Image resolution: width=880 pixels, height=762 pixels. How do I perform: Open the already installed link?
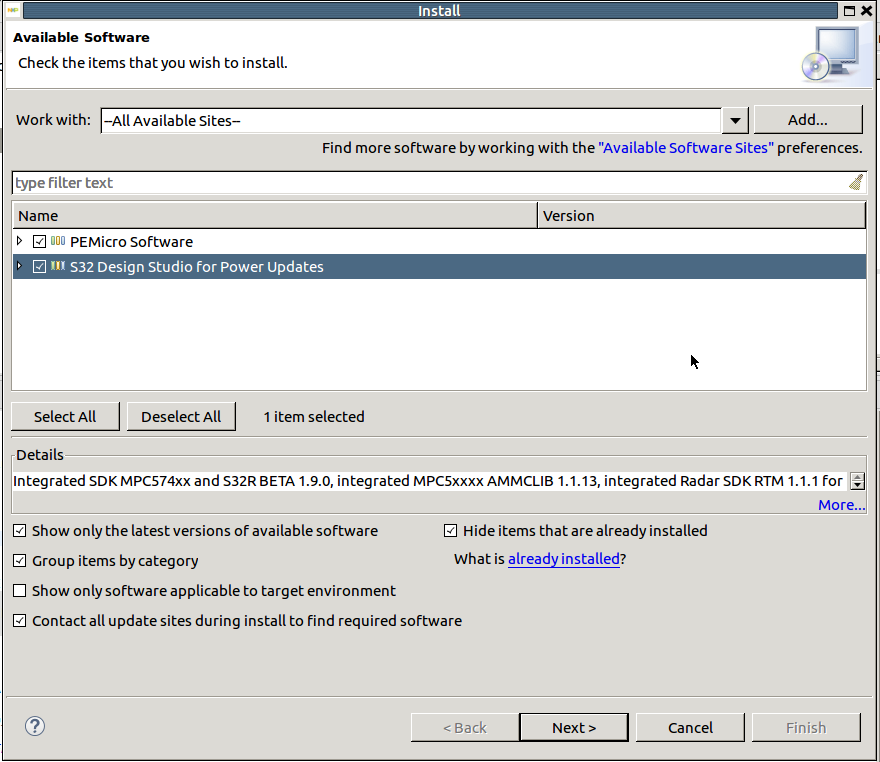tap(563, 559)
